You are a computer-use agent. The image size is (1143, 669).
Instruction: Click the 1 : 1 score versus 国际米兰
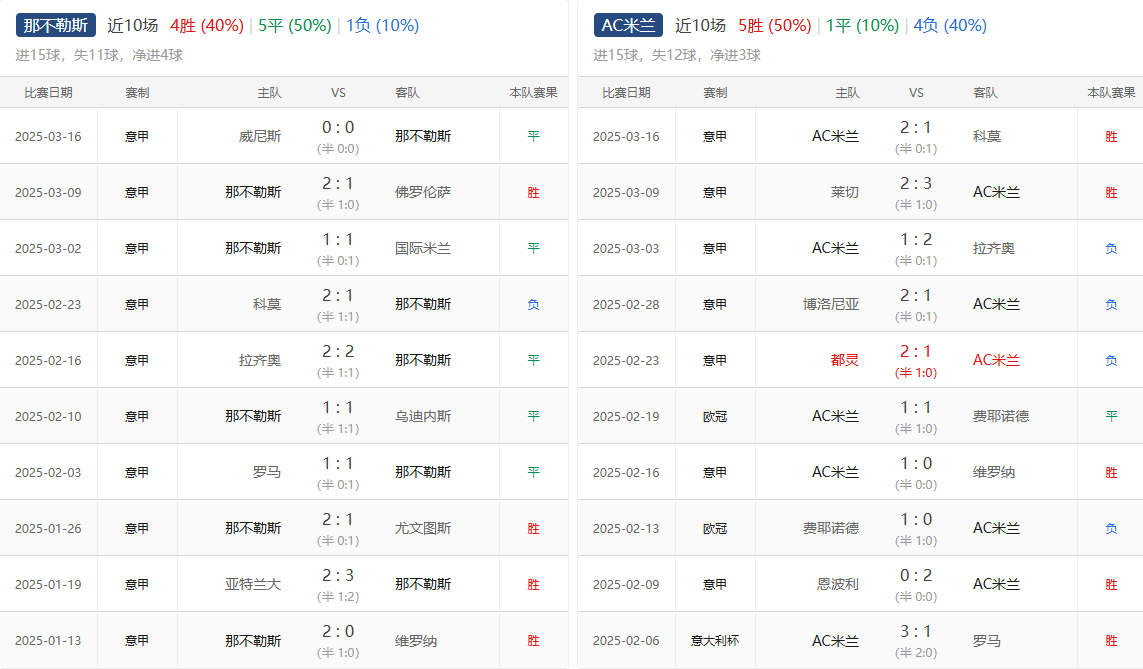338,240
